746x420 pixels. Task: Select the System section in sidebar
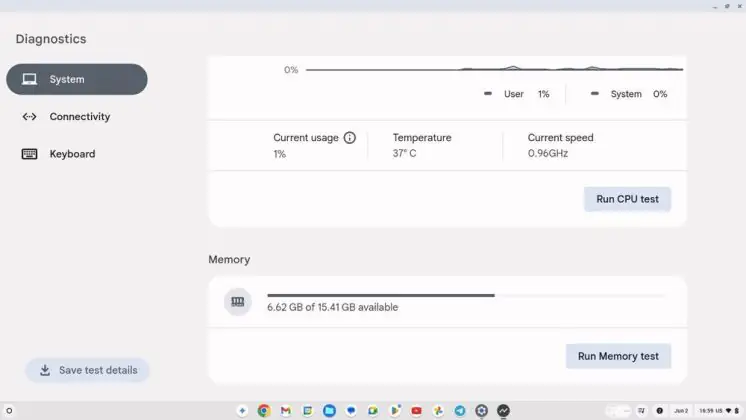tap(77, 79)
